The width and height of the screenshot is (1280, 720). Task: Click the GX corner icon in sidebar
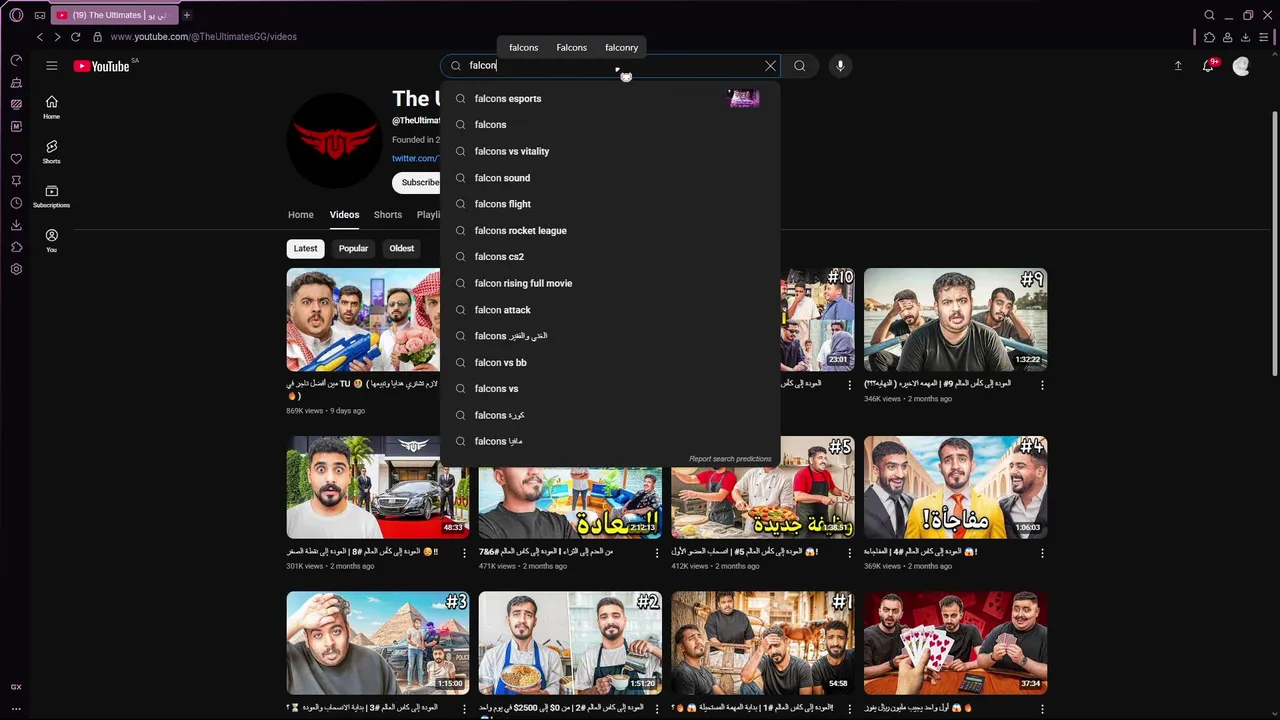pos(16,687)
